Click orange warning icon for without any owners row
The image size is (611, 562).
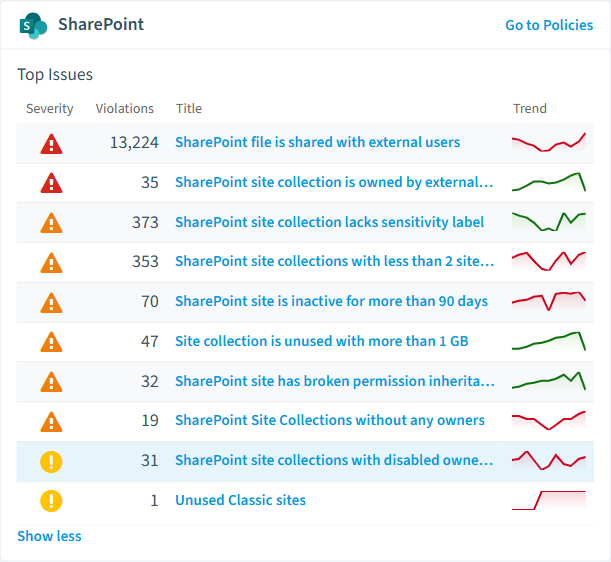click(51, 422)
